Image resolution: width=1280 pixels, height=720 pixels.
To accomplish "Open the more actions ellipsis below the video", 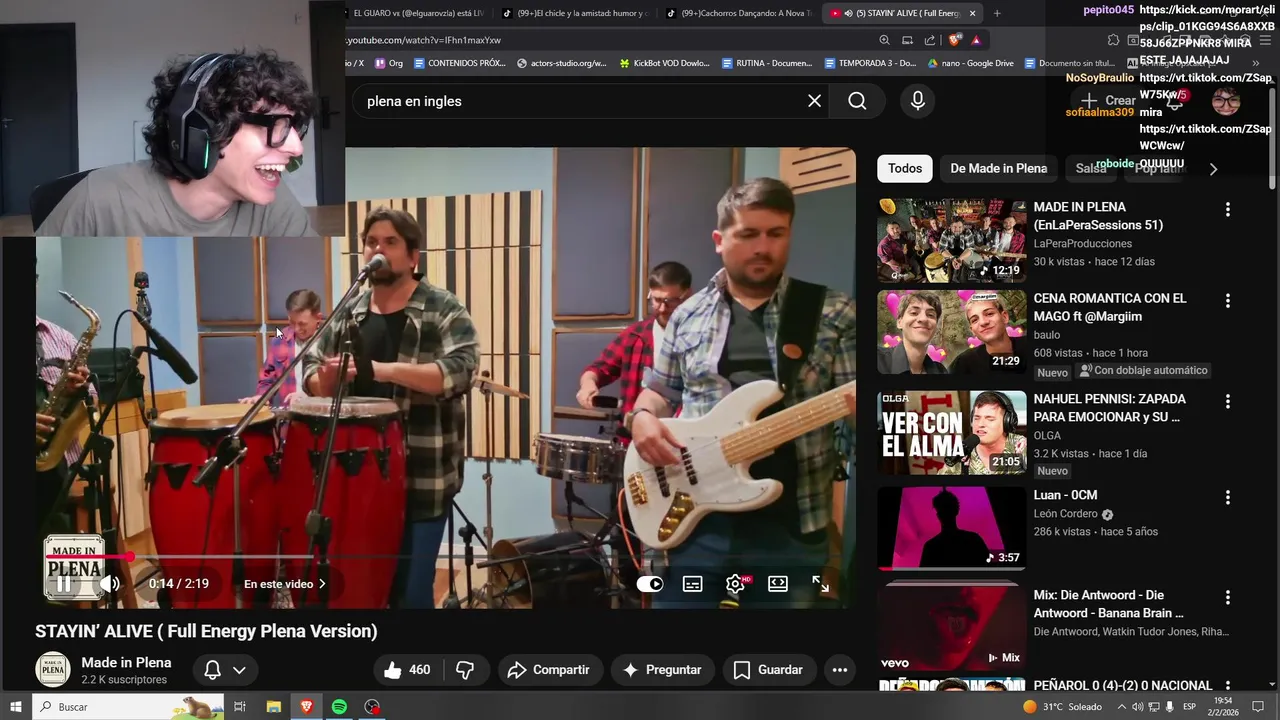I will [840, 670].
